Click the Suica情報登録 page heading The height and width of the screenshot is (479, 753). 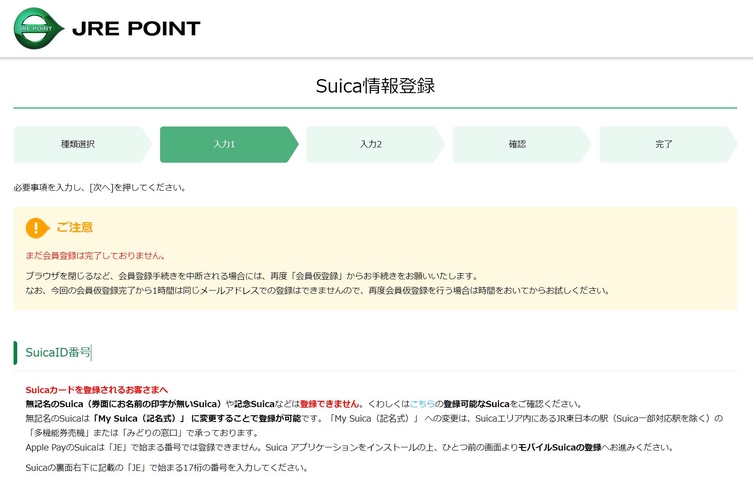pos(375,86)
